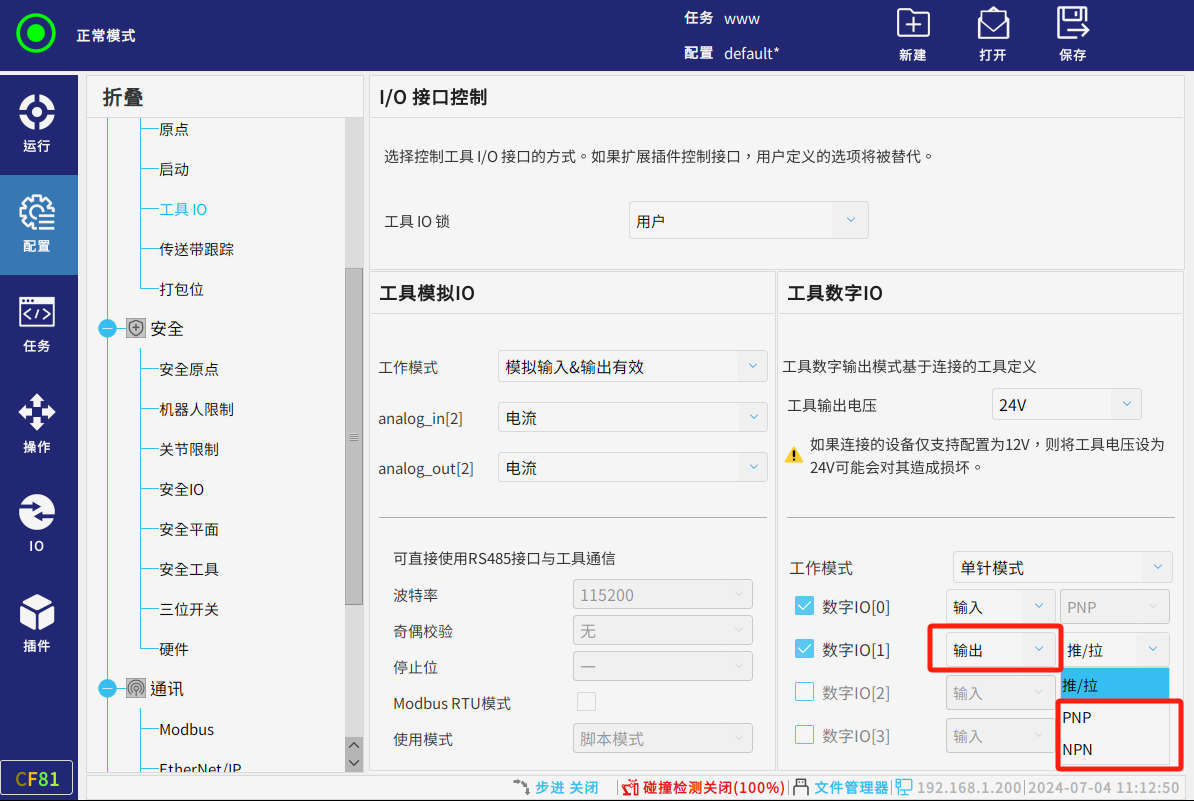The width and height of the screenshot is (1194, 801).
Task: Open the 工具 IO 锁 dropdown showing 用户
Action: (748, 221)
